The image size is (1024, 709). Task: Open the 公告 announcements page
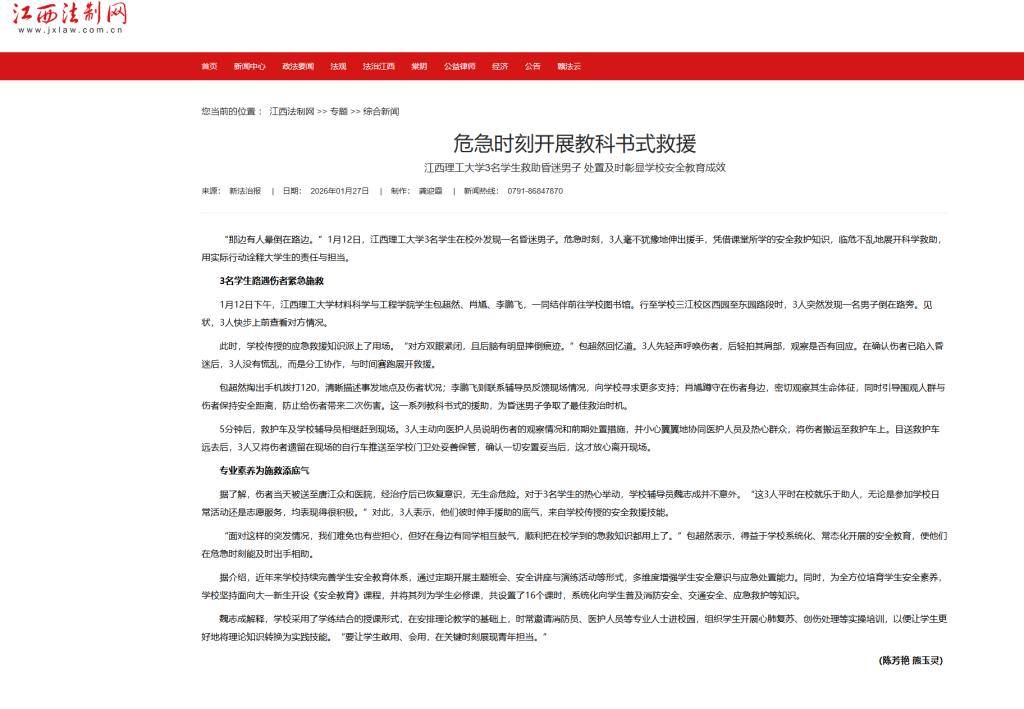[x=532, y=66]
